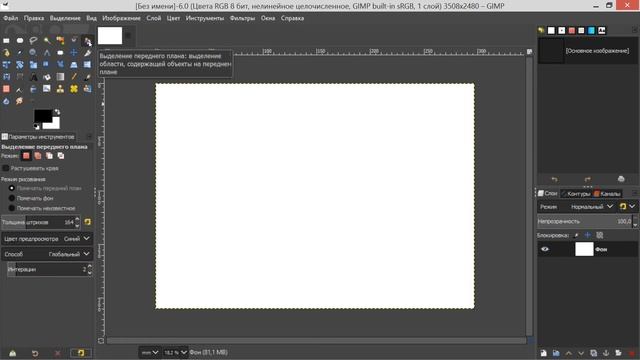The width and height of the screenshot is (640, 360).
Task: Click the white background color swatch
Action: point(55,124)
